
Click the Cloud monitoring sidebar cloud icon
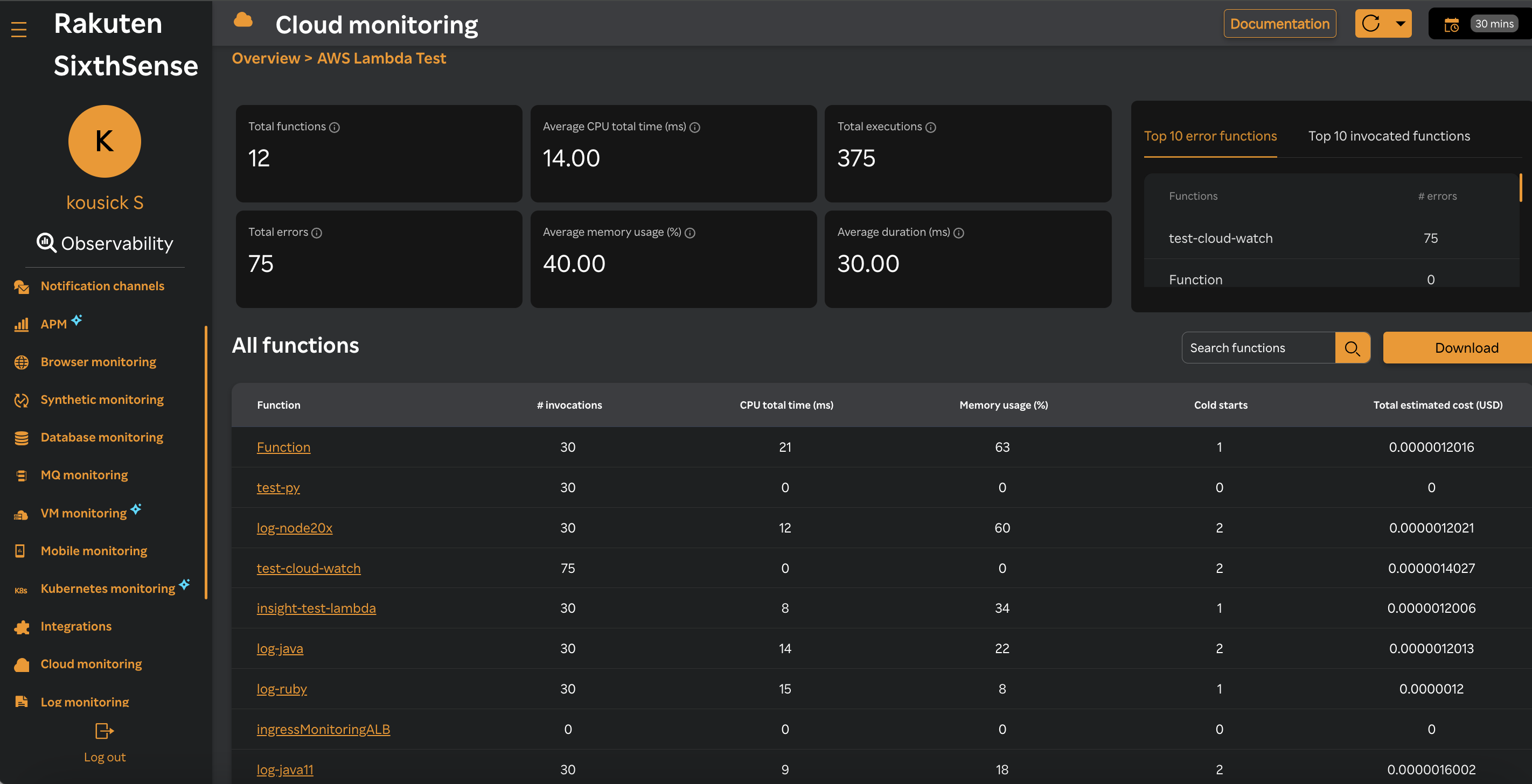[22, 664]
